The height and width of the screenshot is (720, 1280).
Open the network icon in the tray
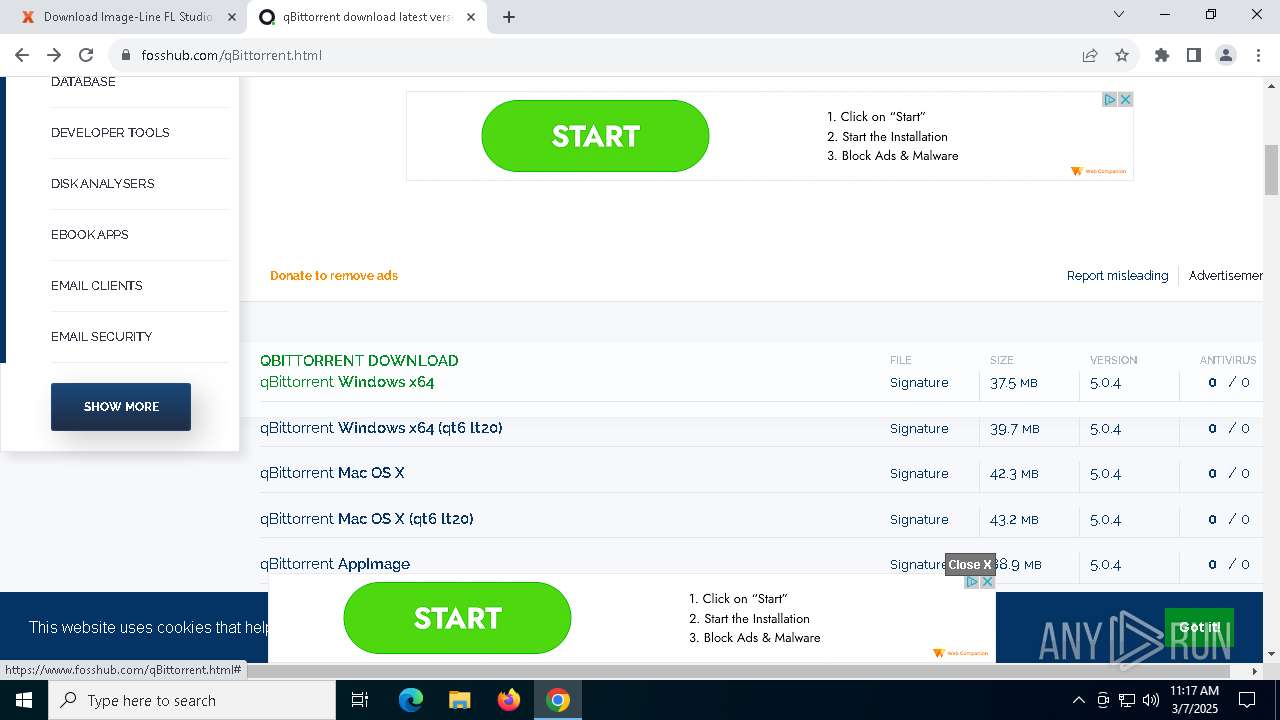tap(1127, 700)
